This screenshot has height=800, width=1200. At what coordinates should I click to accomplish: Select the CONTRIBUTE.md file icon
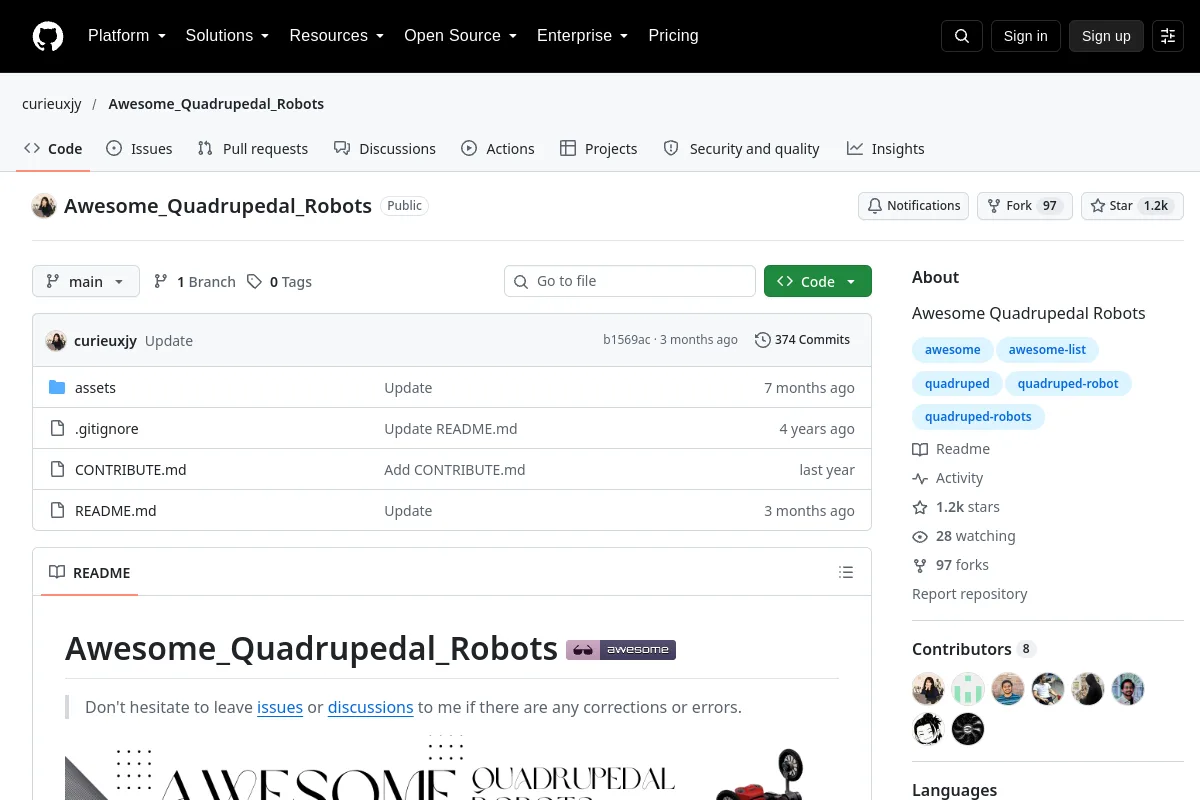click(x=57, y=470)
